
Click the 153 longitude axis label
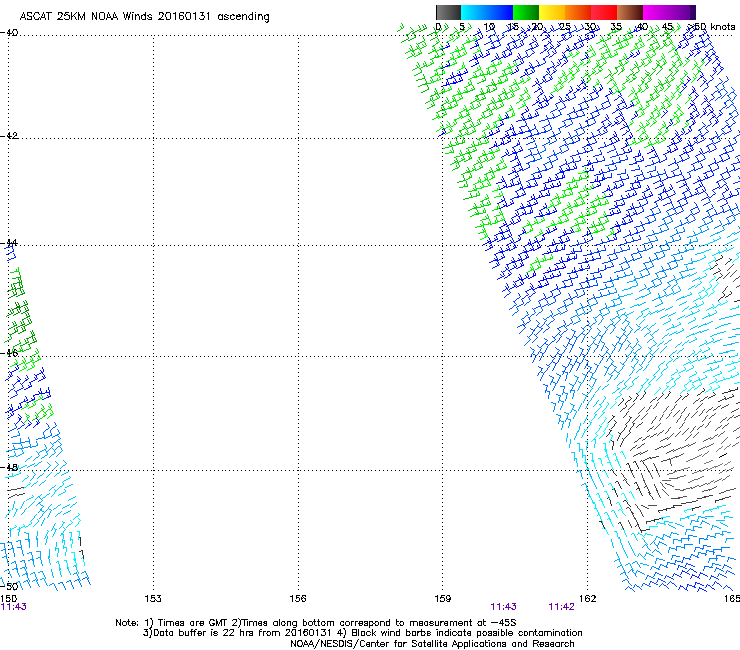point(153,599)
